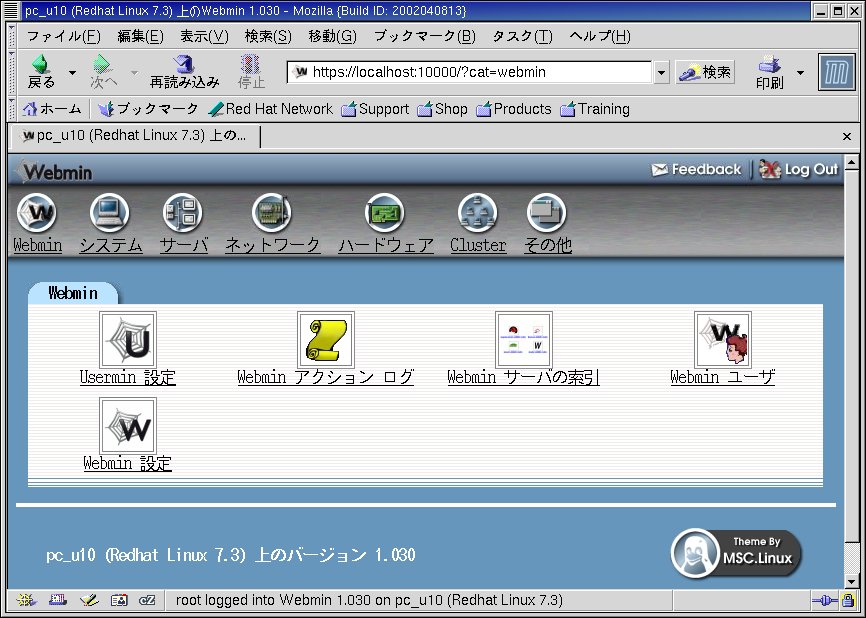The height and width of the screenshot is (618, 866).
Task: Open the Usermin 設定 module icon
Action: click(128, 339)
